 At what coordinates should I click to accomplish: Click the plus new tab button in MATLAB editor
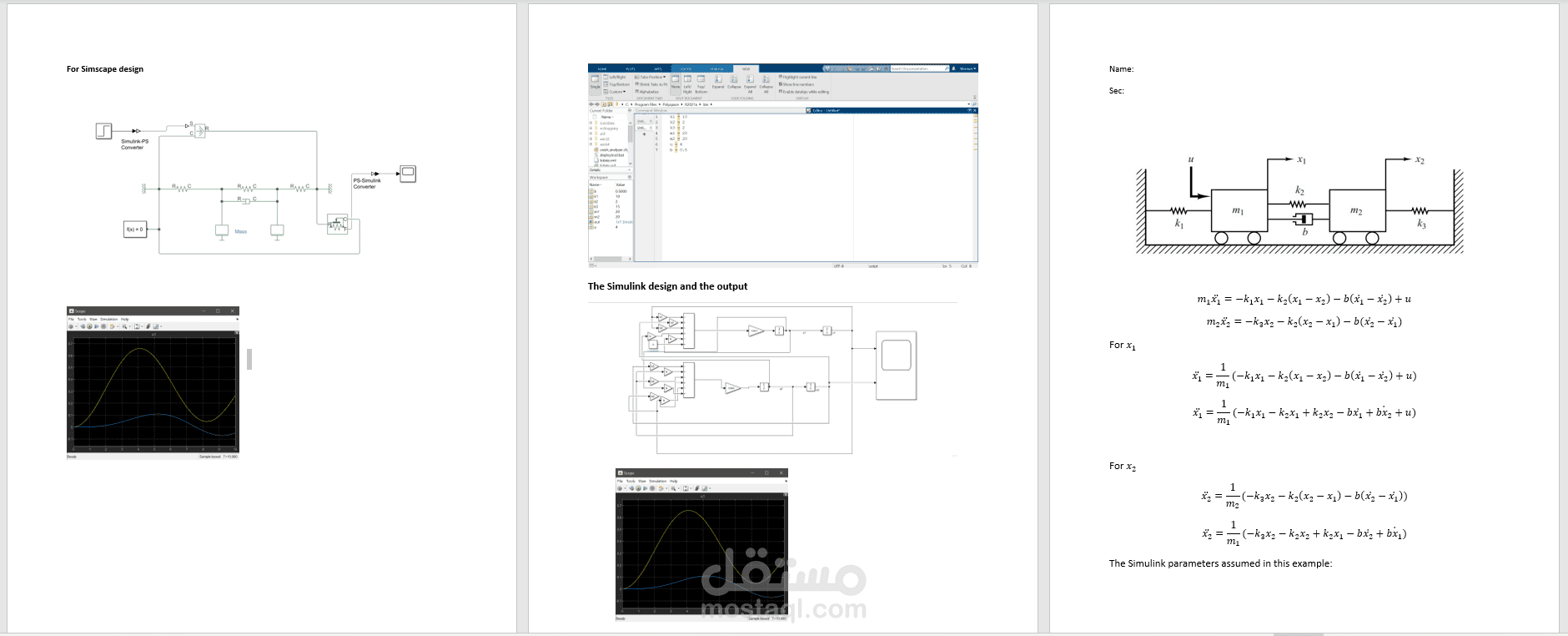point(644,134)
